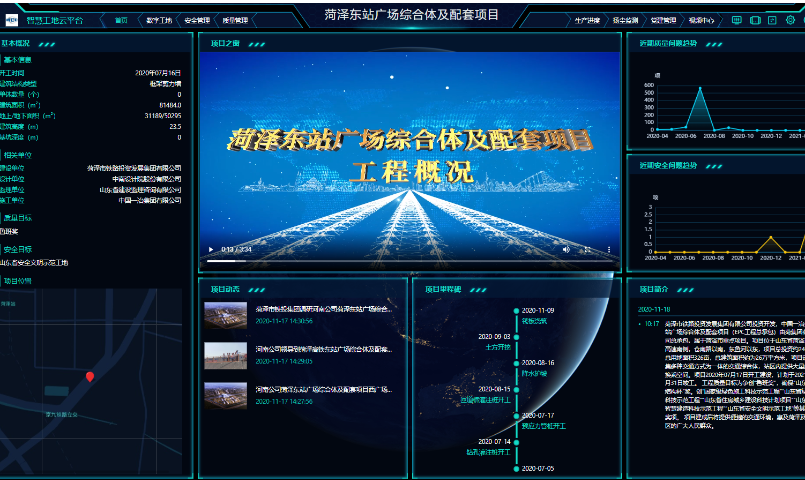Open the 安全管理 navigation tab

click(x=198, y=20)
